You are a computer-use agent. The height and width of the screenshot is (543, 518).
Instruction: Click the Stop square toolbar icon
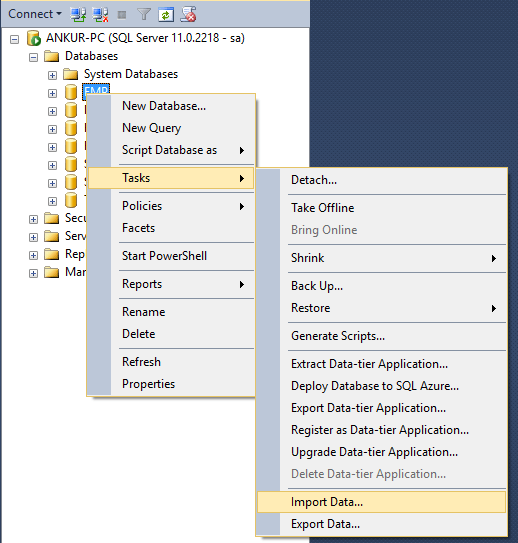click(122, 15)
